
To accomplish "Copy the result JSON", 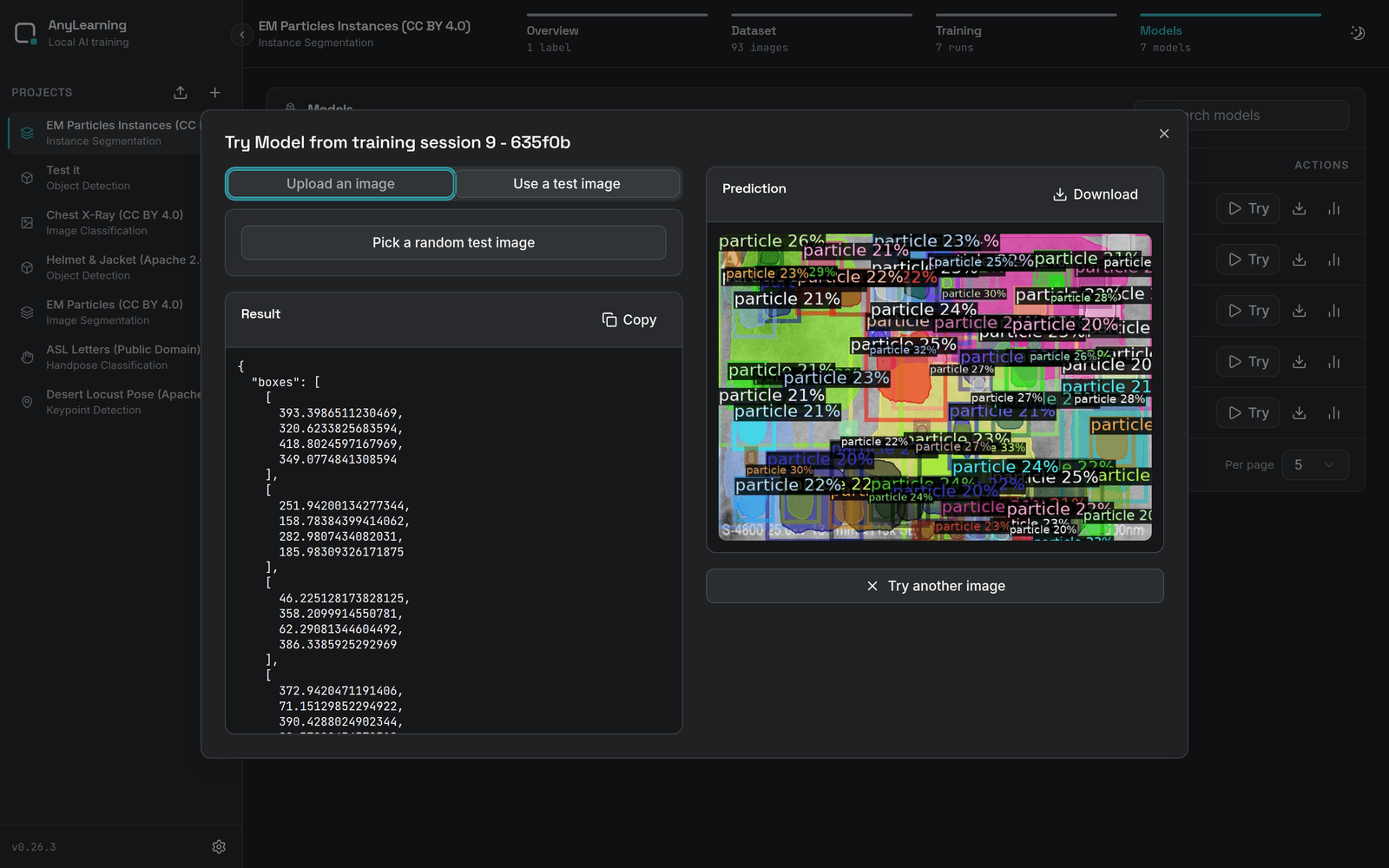I will 629,320.
